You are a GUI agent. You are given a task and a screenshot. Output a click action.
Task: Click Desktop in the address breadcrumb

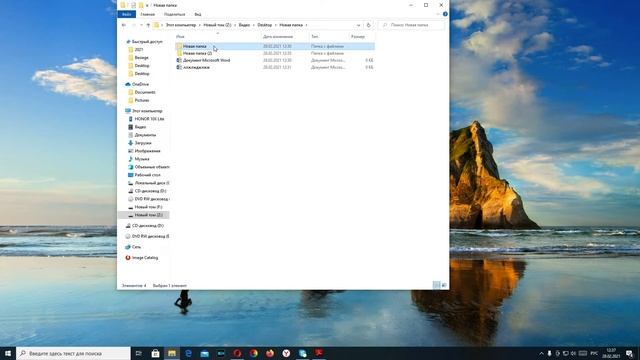point(264,25)
